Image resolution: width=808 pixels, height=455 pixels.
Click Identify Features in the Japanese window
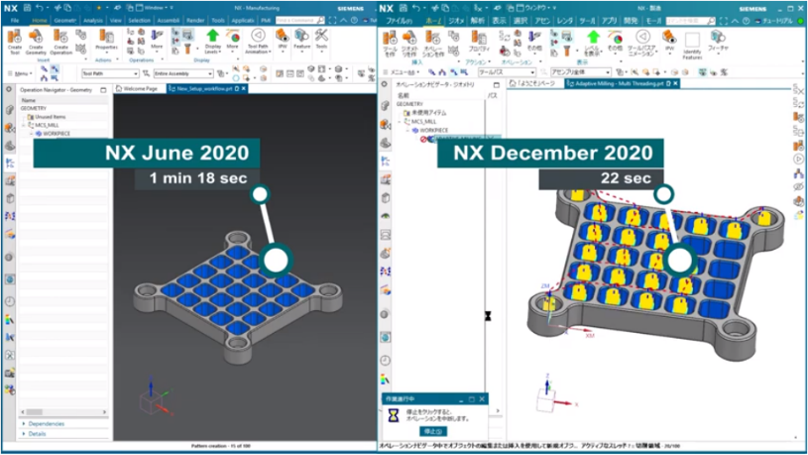[x=692, y=45]
